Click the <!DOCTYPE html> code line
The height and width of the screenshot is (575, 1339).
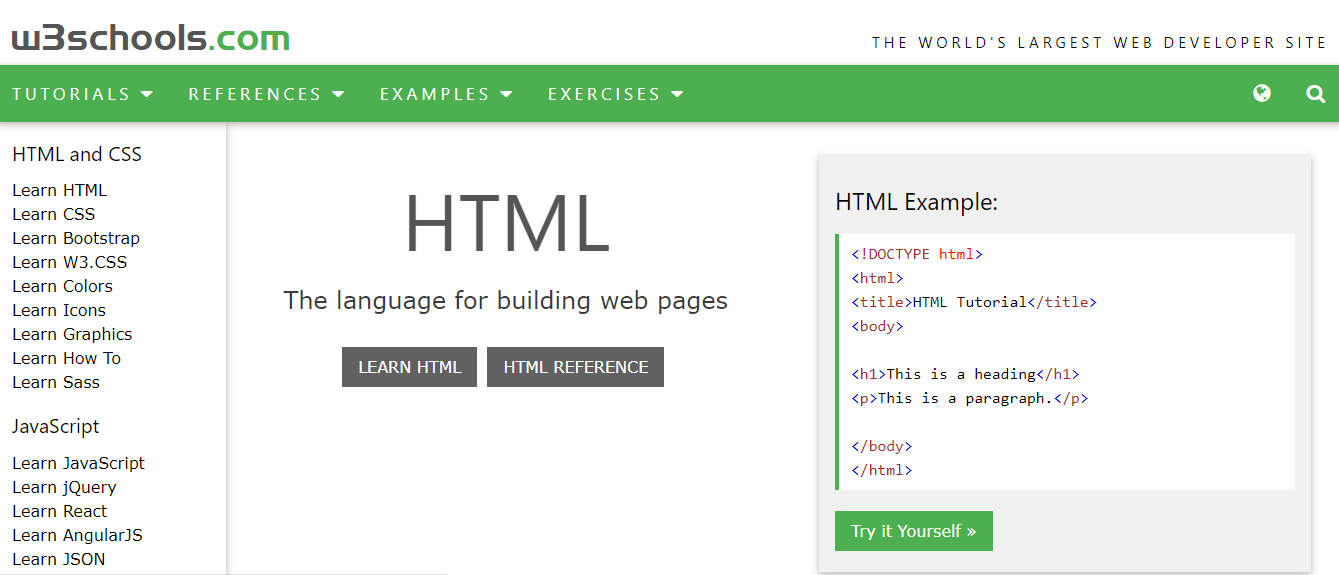click(x=917, y=254)
